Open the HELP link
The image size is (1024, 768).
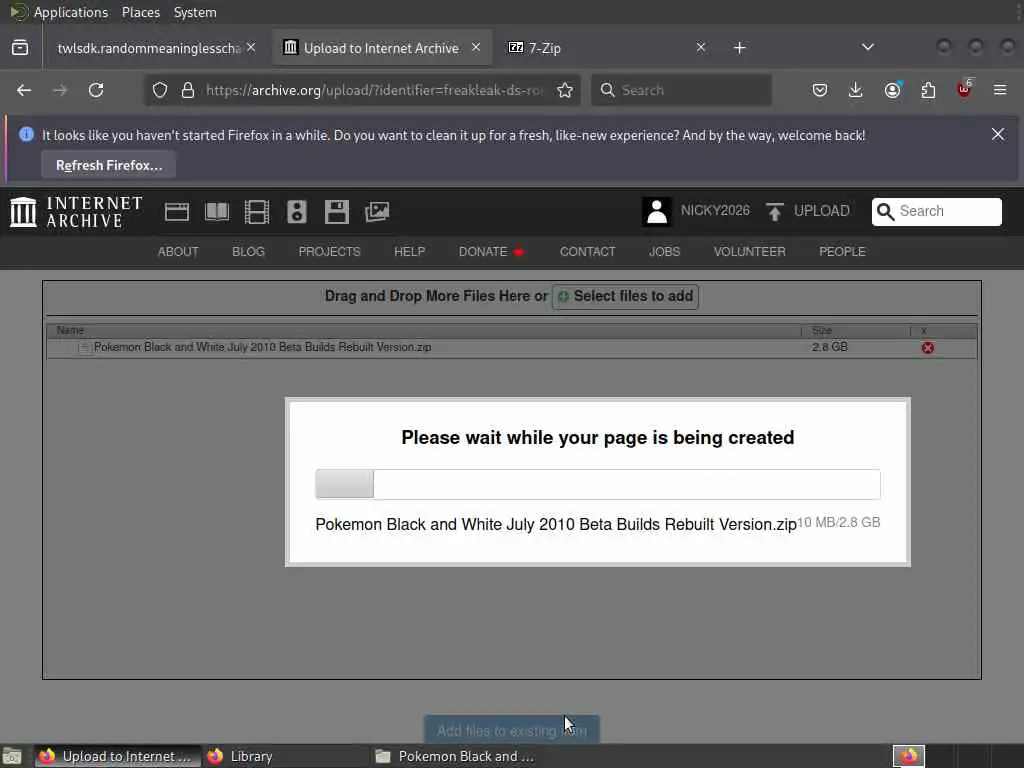(409, 252)
